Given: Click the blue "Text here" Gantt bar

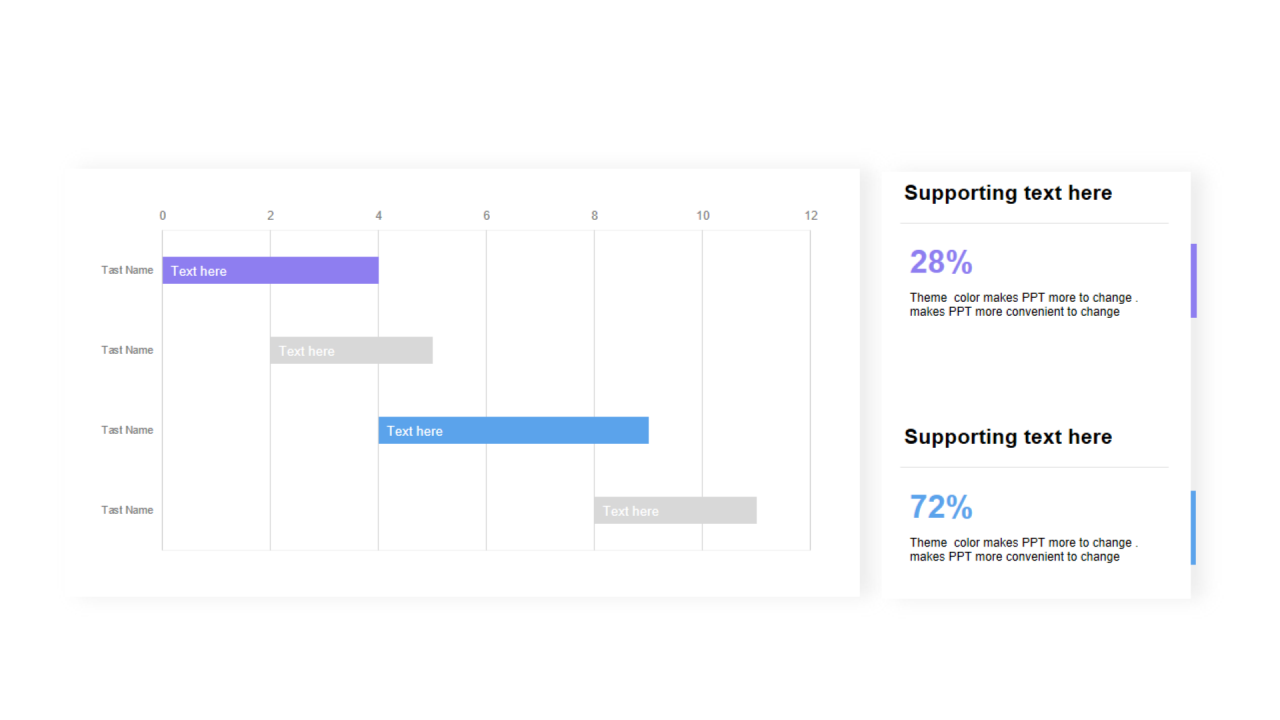Looking at the screenshot, I should tap(513, 430).
